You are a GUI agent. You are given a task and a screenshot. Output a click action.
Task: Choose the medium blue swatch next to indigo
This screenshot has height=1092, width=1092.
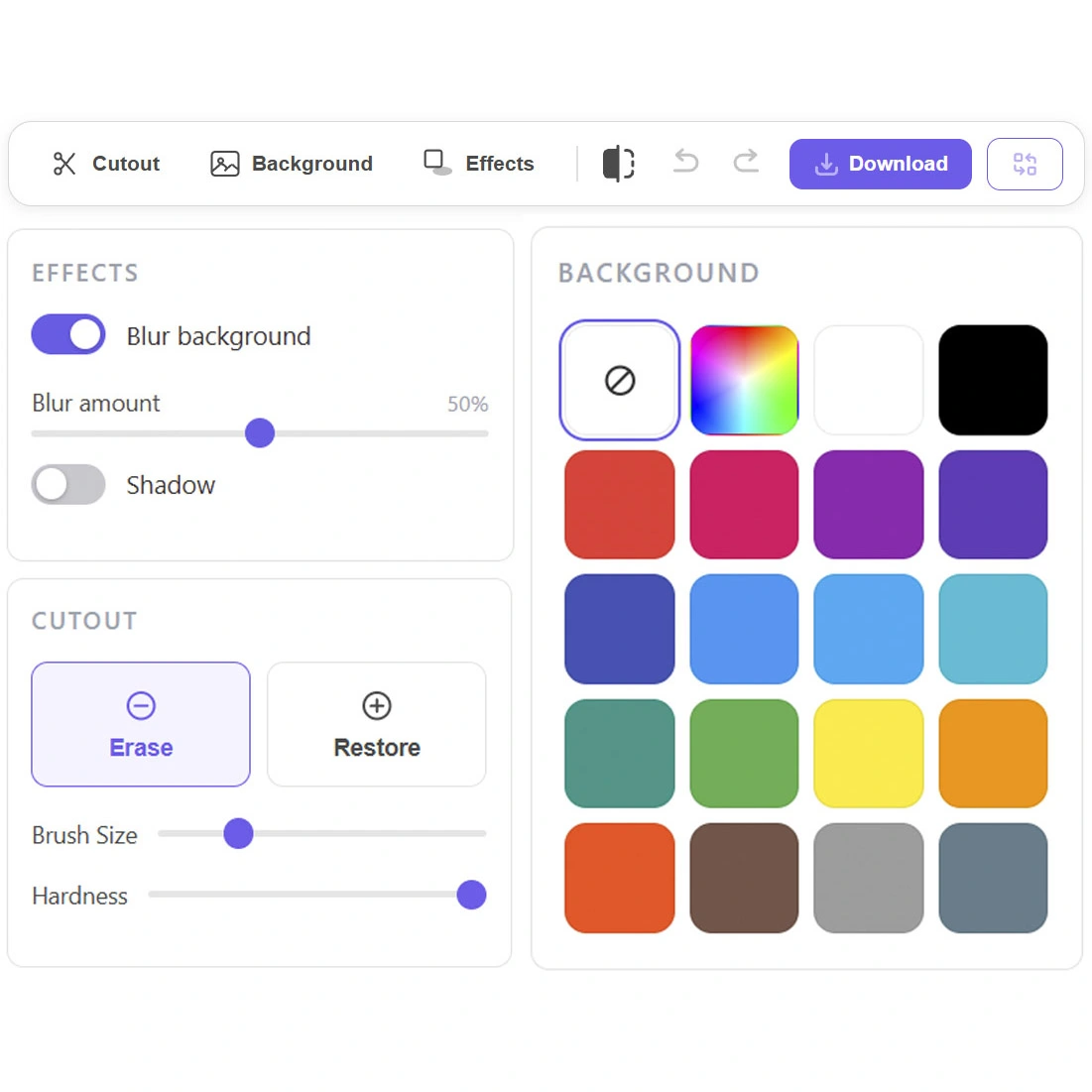coord(744,629)
